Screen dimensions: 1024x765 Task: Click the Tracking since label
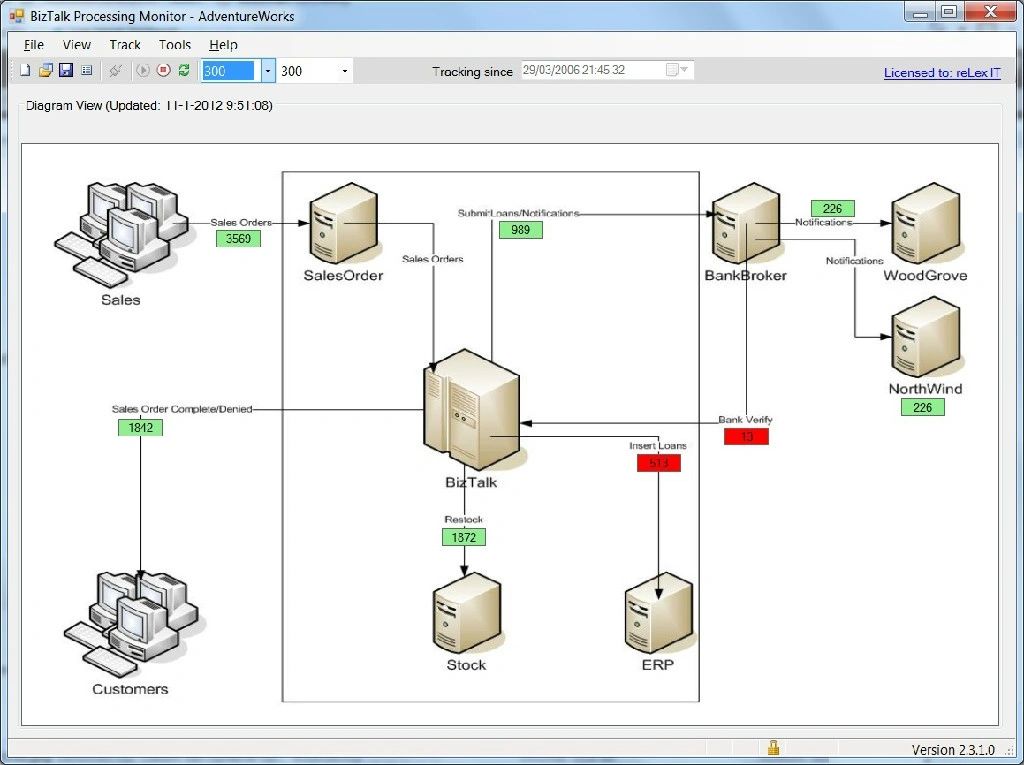472,72
